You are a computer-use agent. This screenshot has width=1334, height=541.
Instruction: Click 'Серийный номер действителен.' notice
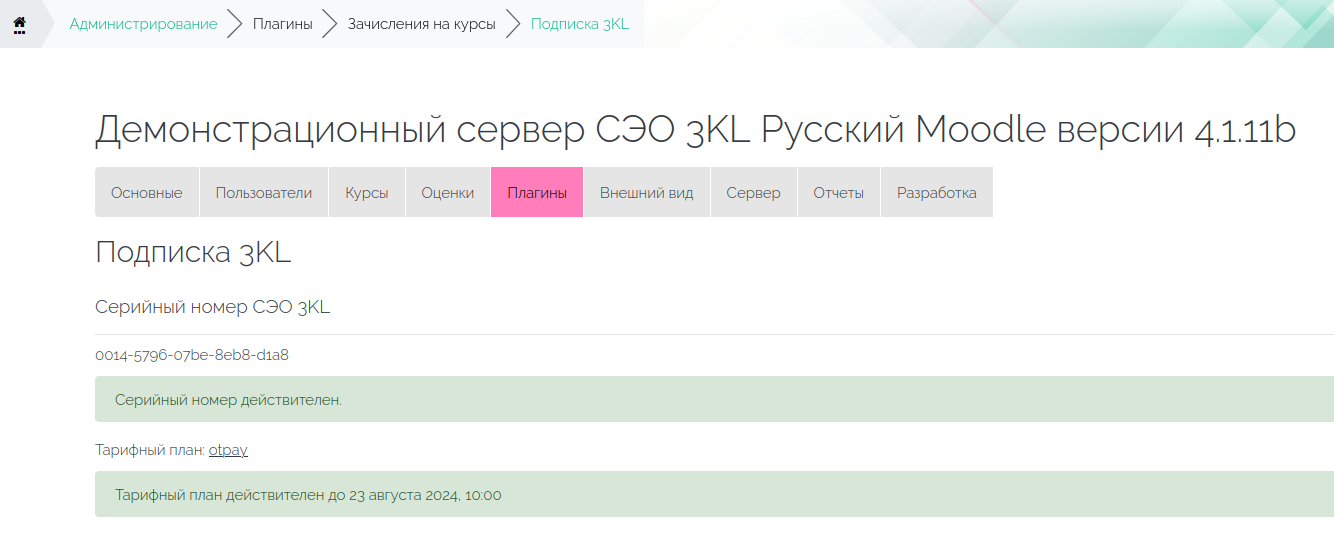[x=714, y=399]
